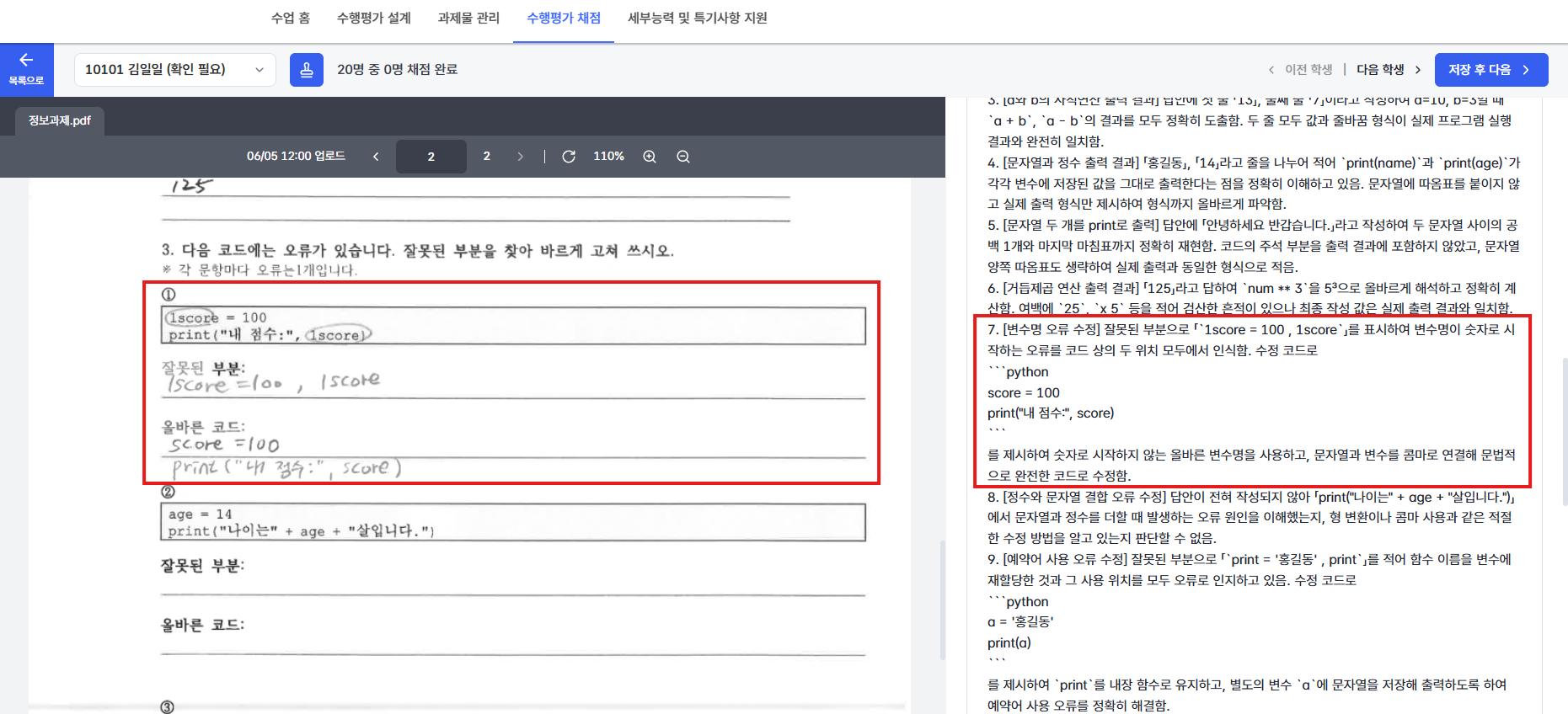Go to 다음 학생
This screenshot has width=1568, height=714.
(x=1389, y=70)
